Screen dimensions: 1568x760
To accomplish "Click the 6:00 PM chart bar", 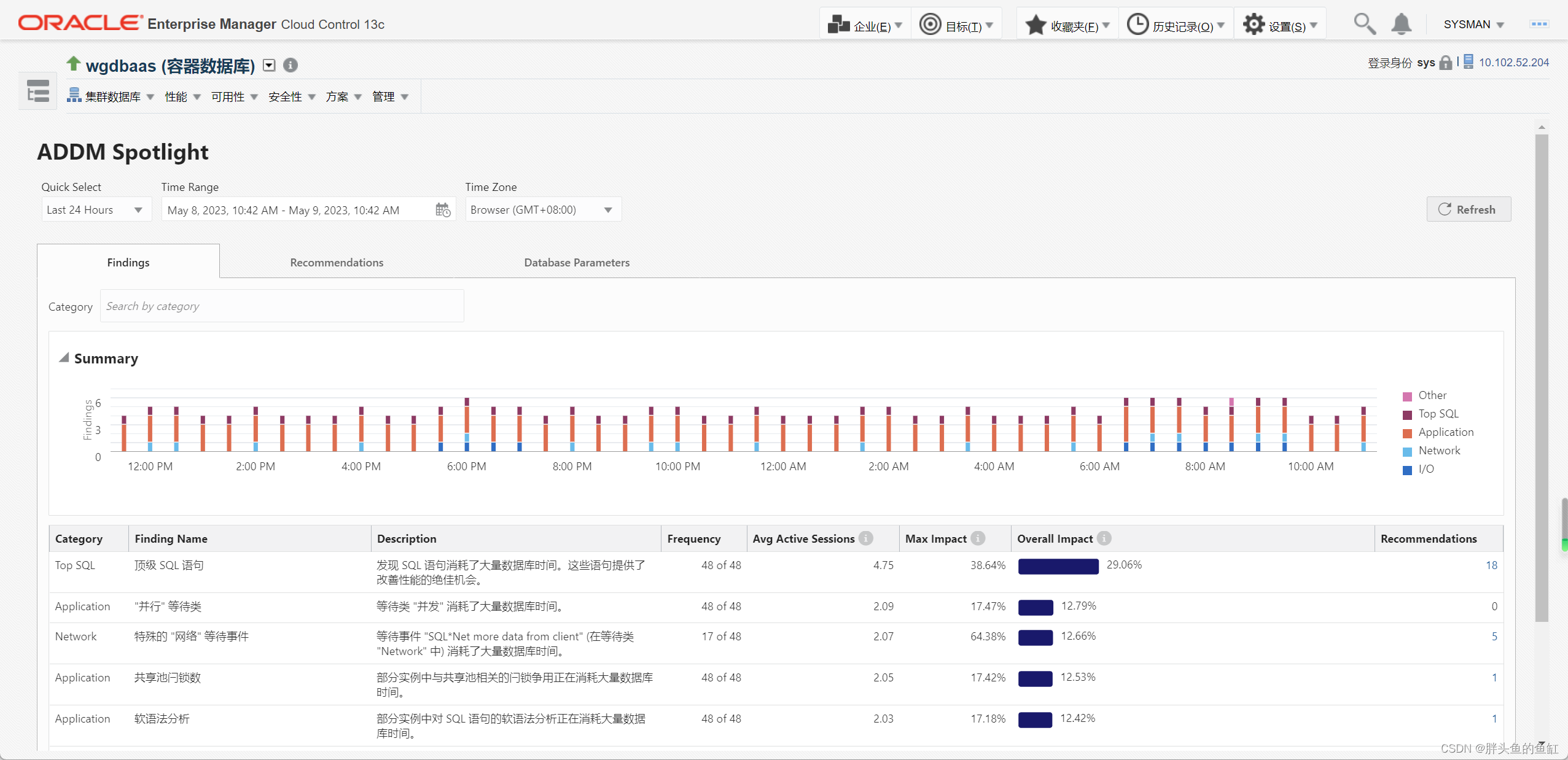I will pyautogui.click(x=467, y=424).
